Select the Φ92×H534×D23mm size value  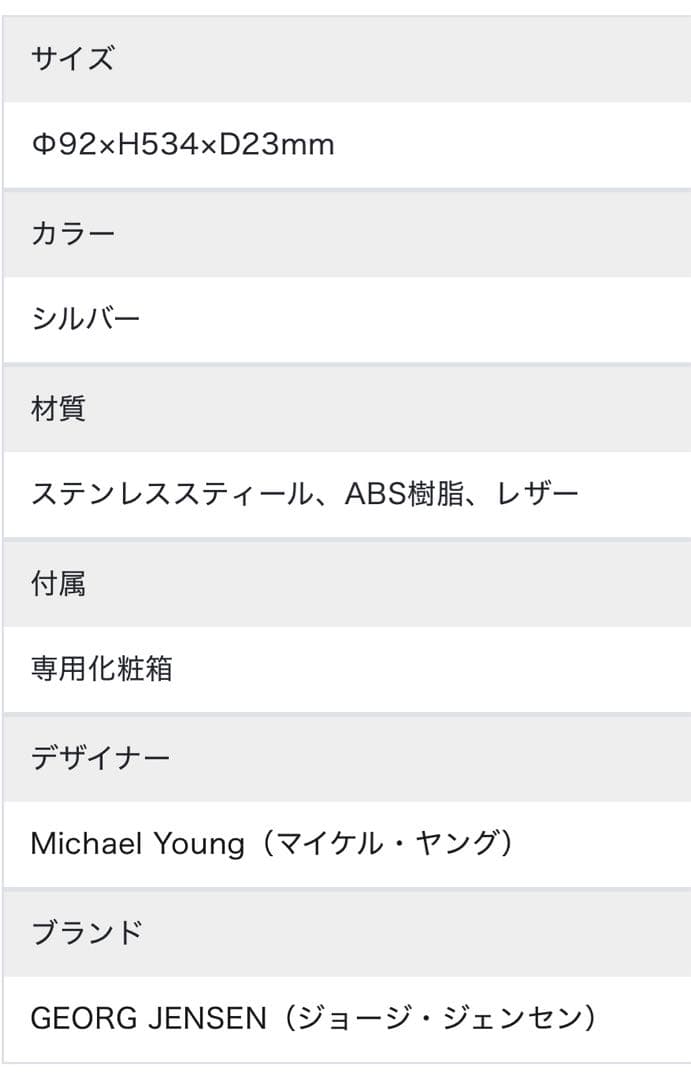click(x=182, y=146)
